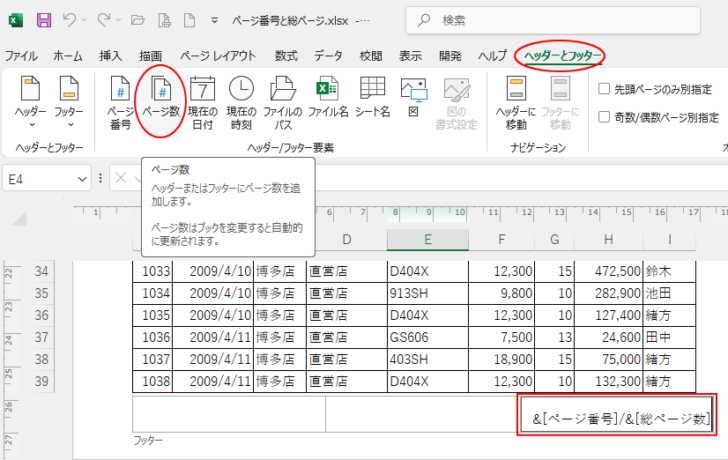The width and height of the screenshot is (728, 460).
Task: Expand the Name Box dropdown arrow
Action: (x=82, y=179)
